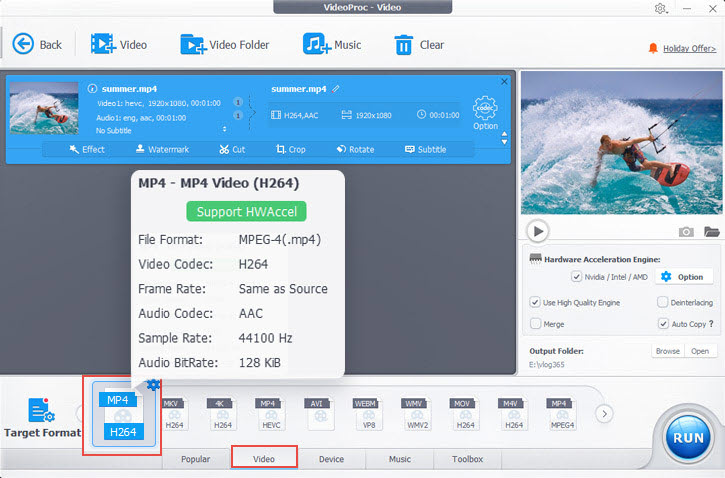The width and height of the screenshot is (725, 478).
Task: Open the Watermark tool
Action: tap(162, 149)
